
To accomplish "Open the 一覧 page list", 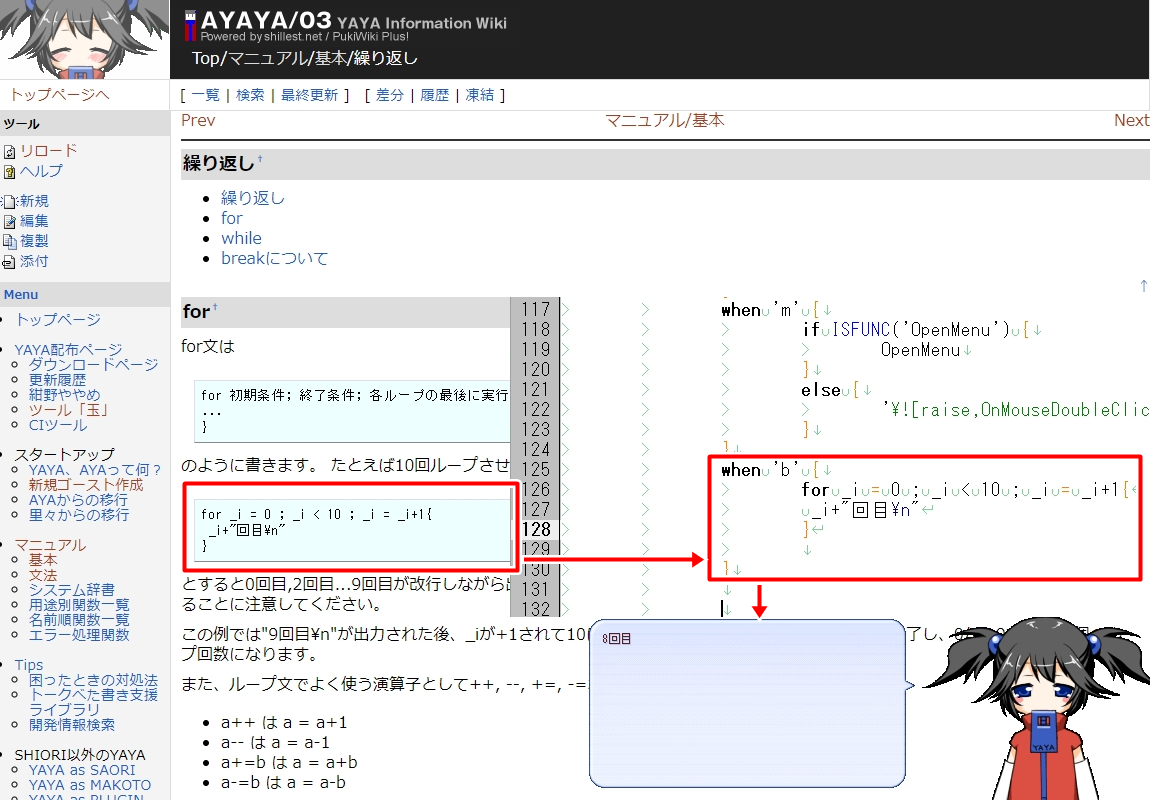I will point(205,95).
